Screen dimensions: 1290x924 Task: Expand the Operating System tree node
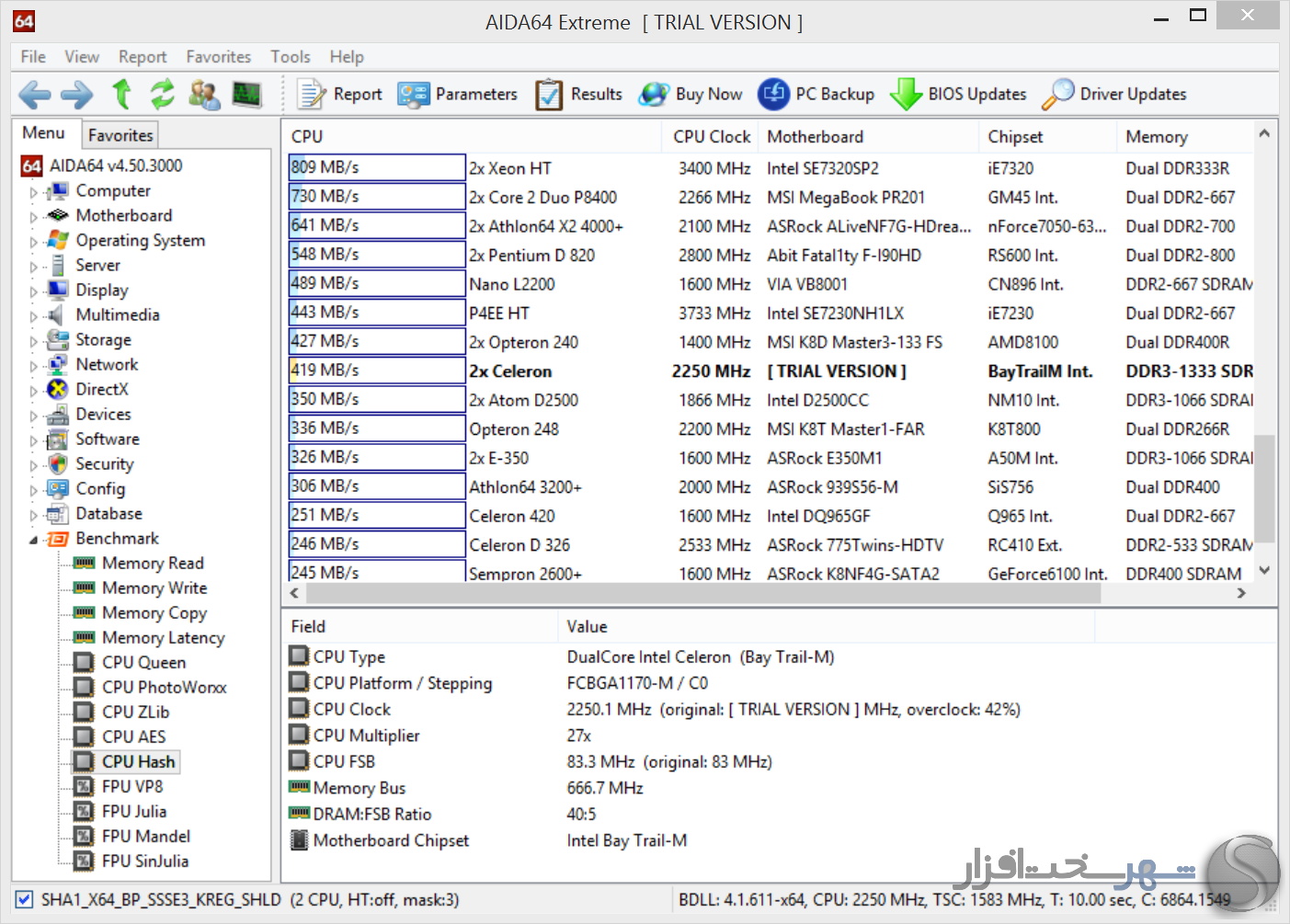coord(34,242)
